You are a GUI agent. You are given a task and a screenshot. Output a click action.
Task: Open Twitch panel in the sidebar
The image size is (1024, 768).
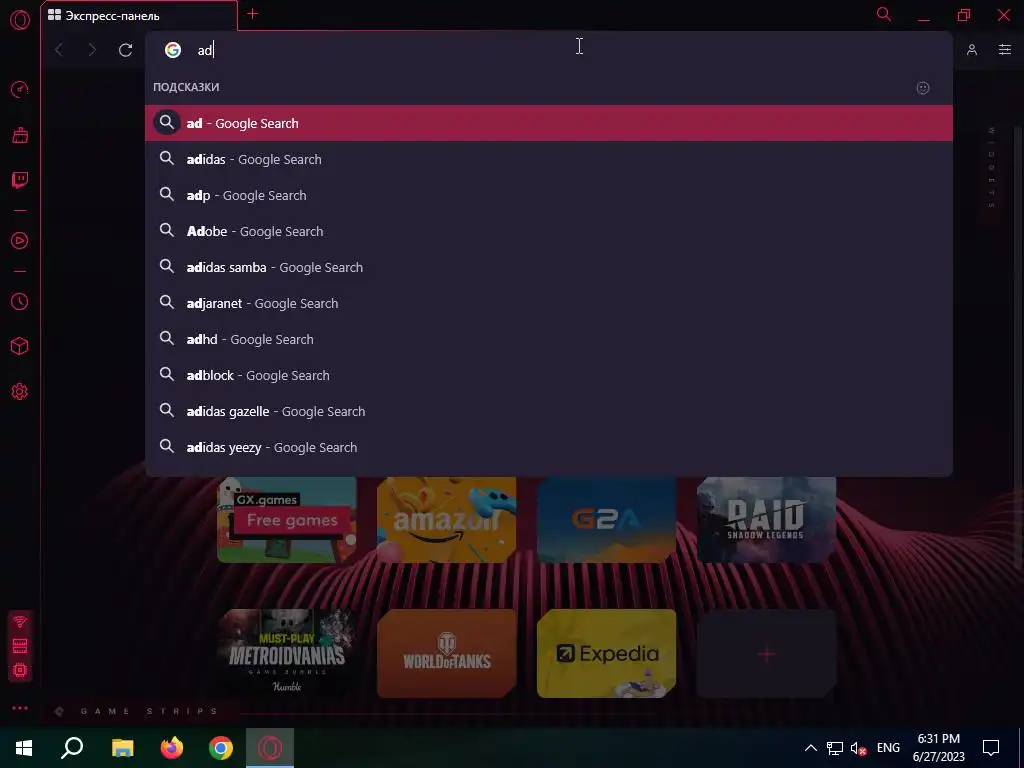(20, 180)
